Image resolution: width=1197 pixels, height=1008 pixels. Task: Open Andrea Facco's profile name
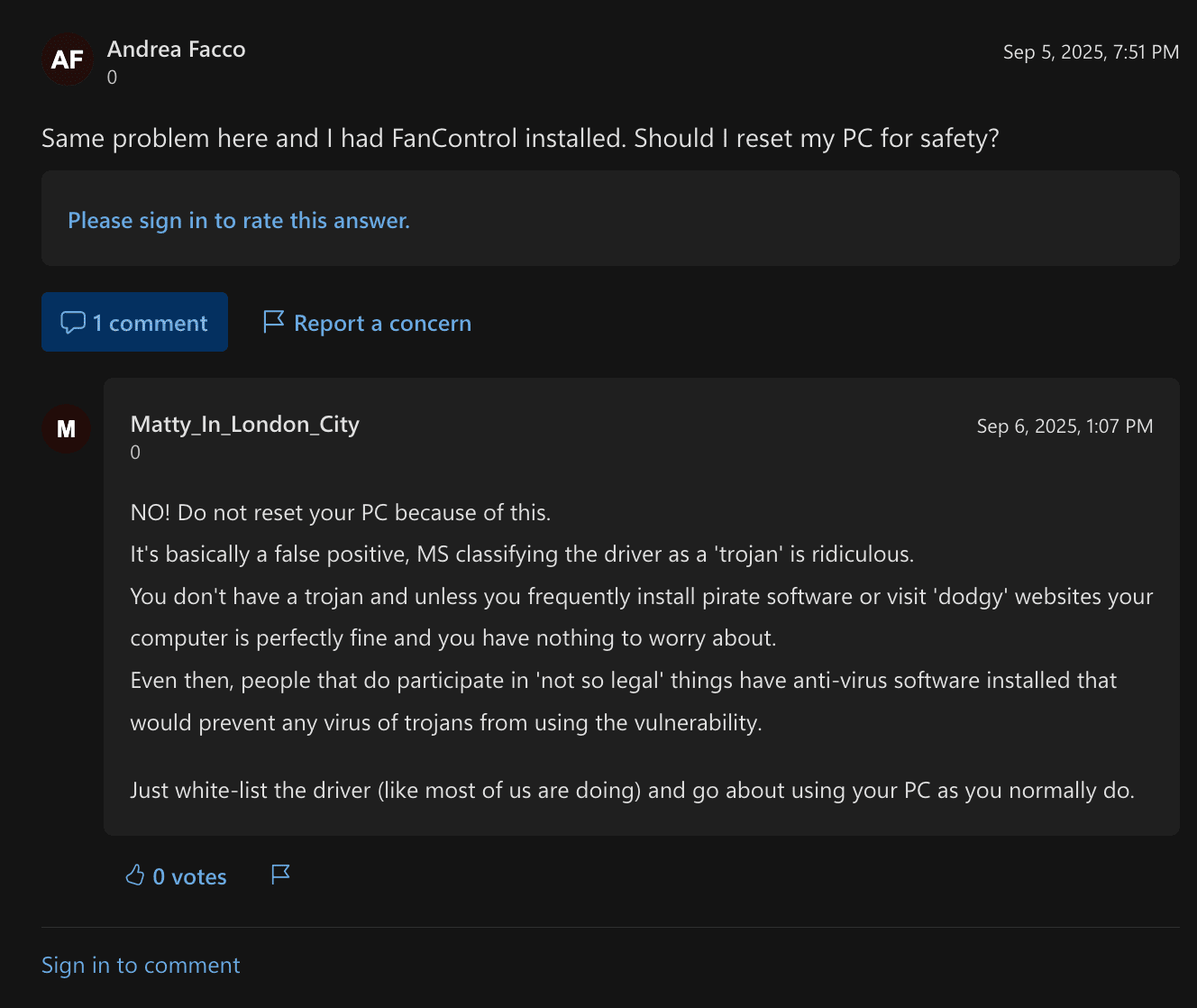pos(177,50)
